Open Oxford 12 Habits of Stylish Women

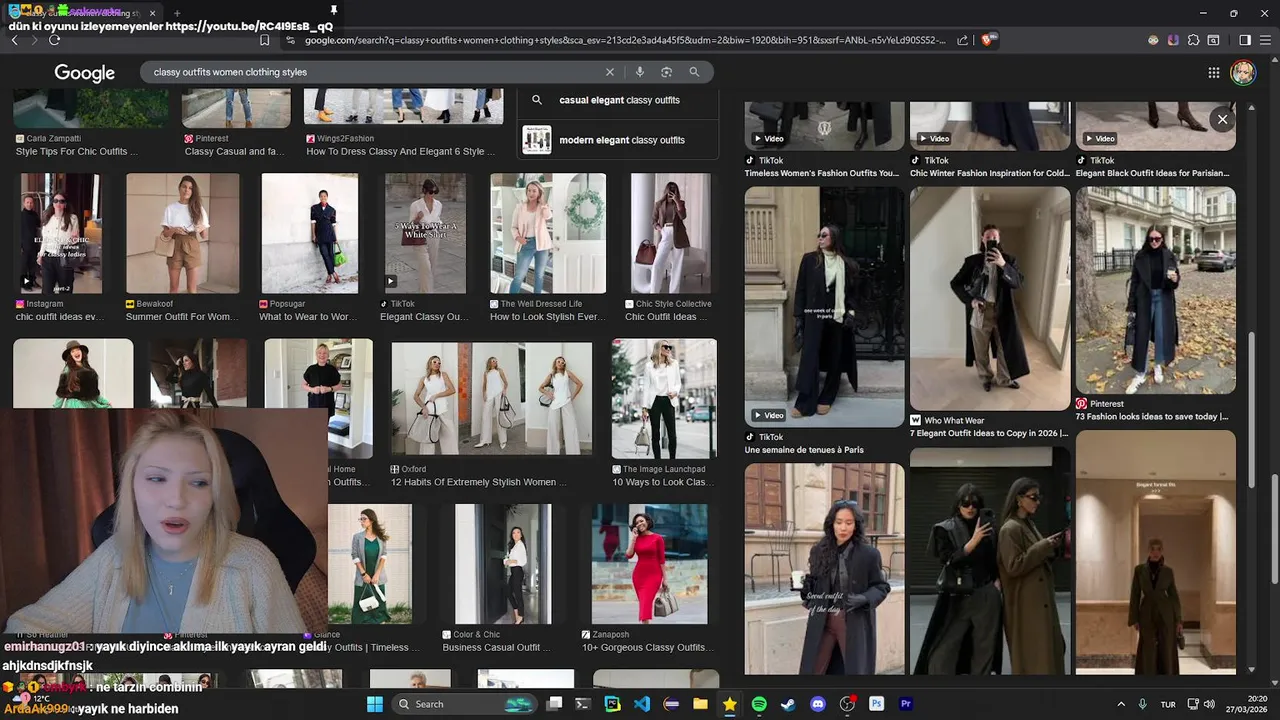[491, 398]
